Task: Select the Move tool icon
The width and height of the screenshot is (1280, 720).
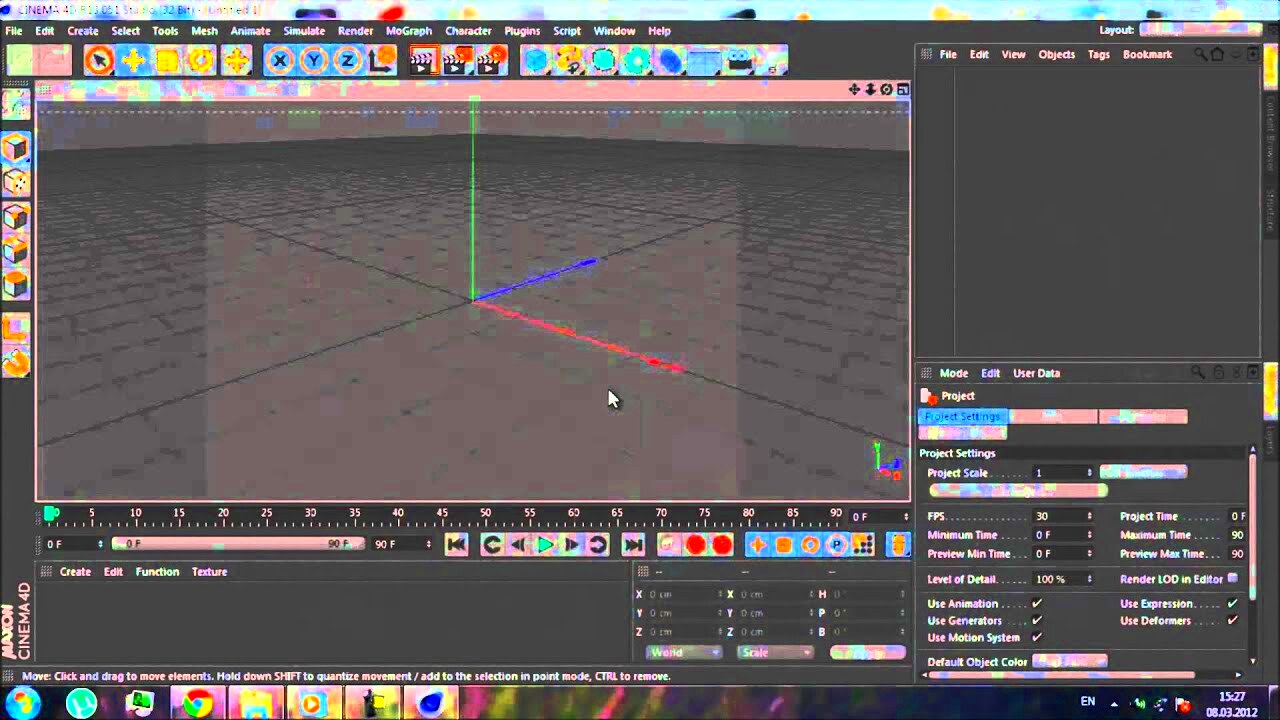Action: 132,61
